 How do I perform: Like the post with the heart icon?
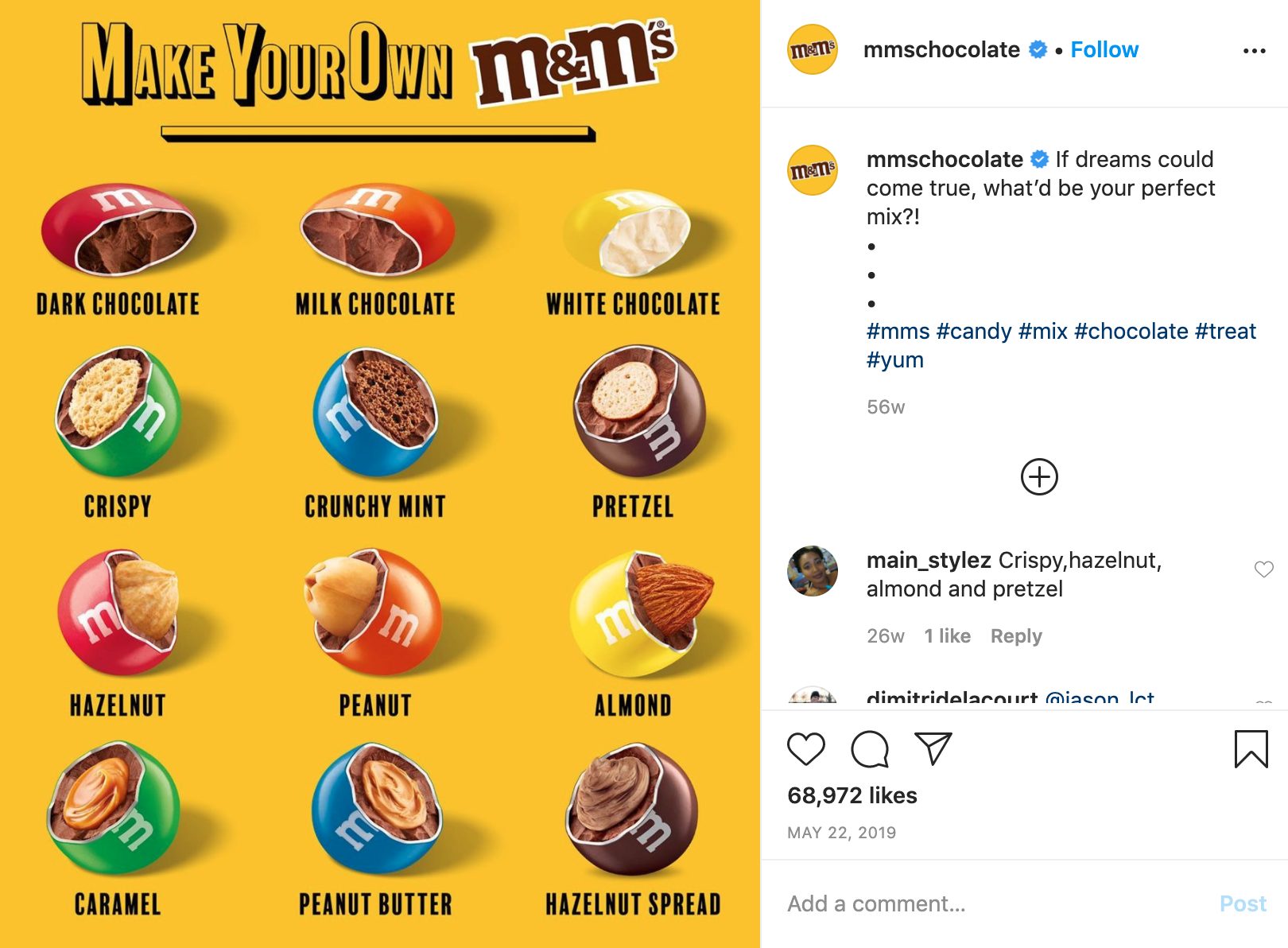pyautogui.click(x=805, y=749)
